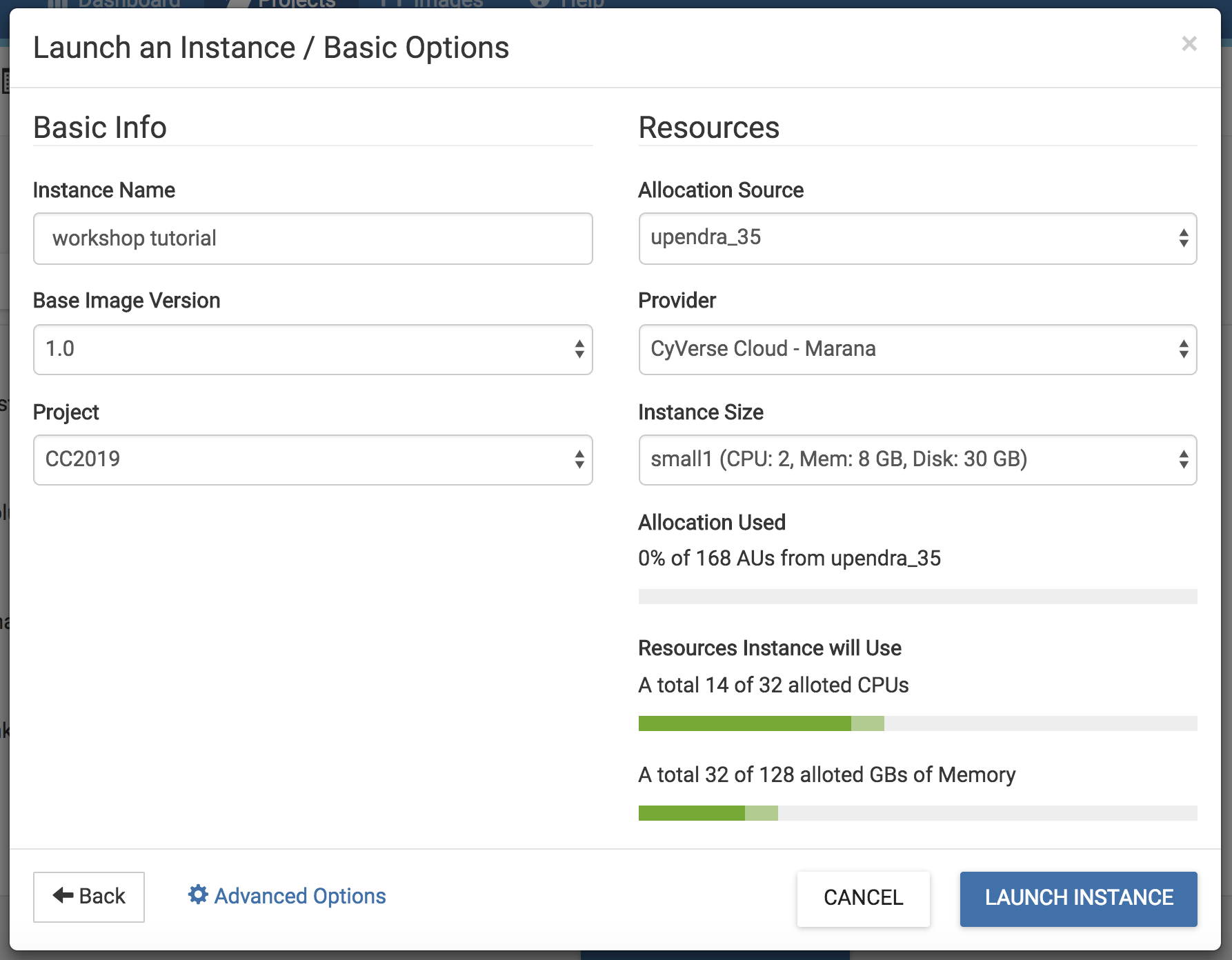Click the 'Resources' heading

709,128
